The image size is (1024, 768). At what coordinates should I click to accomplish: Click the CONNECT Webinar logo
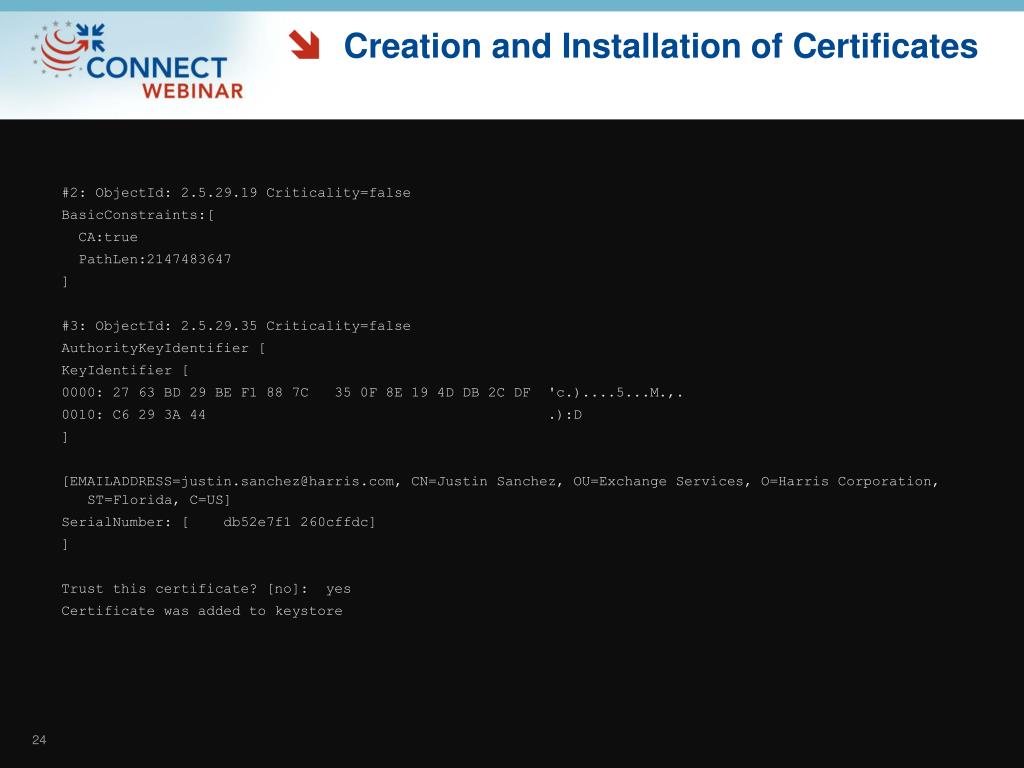coord(136,60)
